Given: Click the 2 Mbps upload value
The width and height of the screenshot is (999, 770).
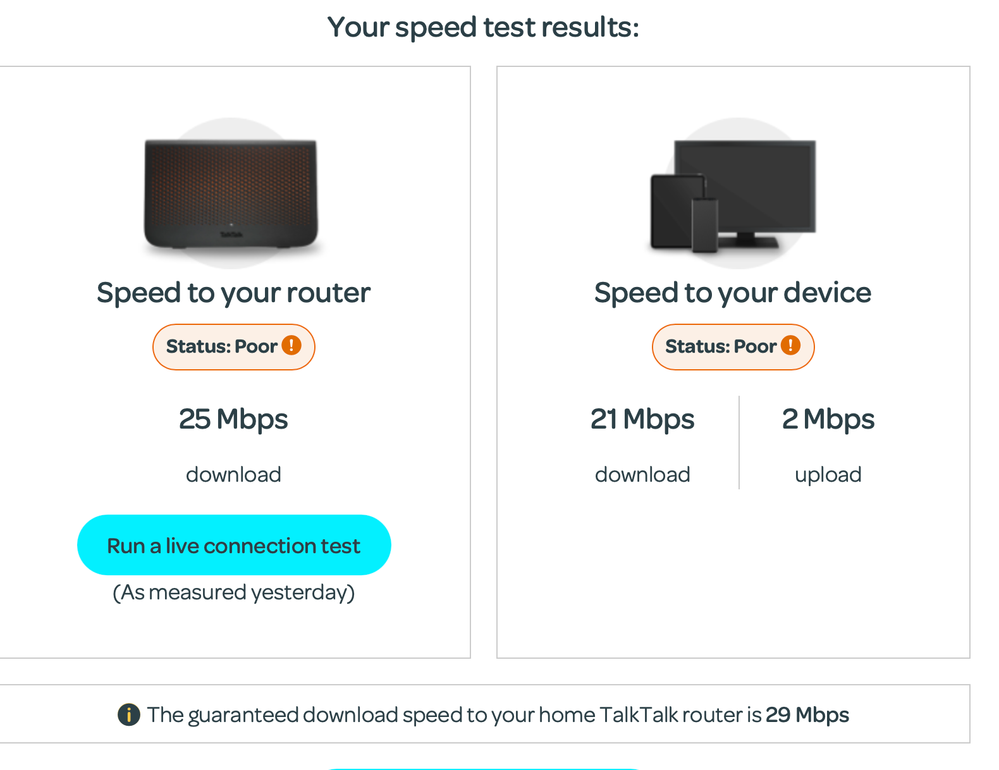Looking at the screenshot, I should pyautogui.click(x=828, y=419).
